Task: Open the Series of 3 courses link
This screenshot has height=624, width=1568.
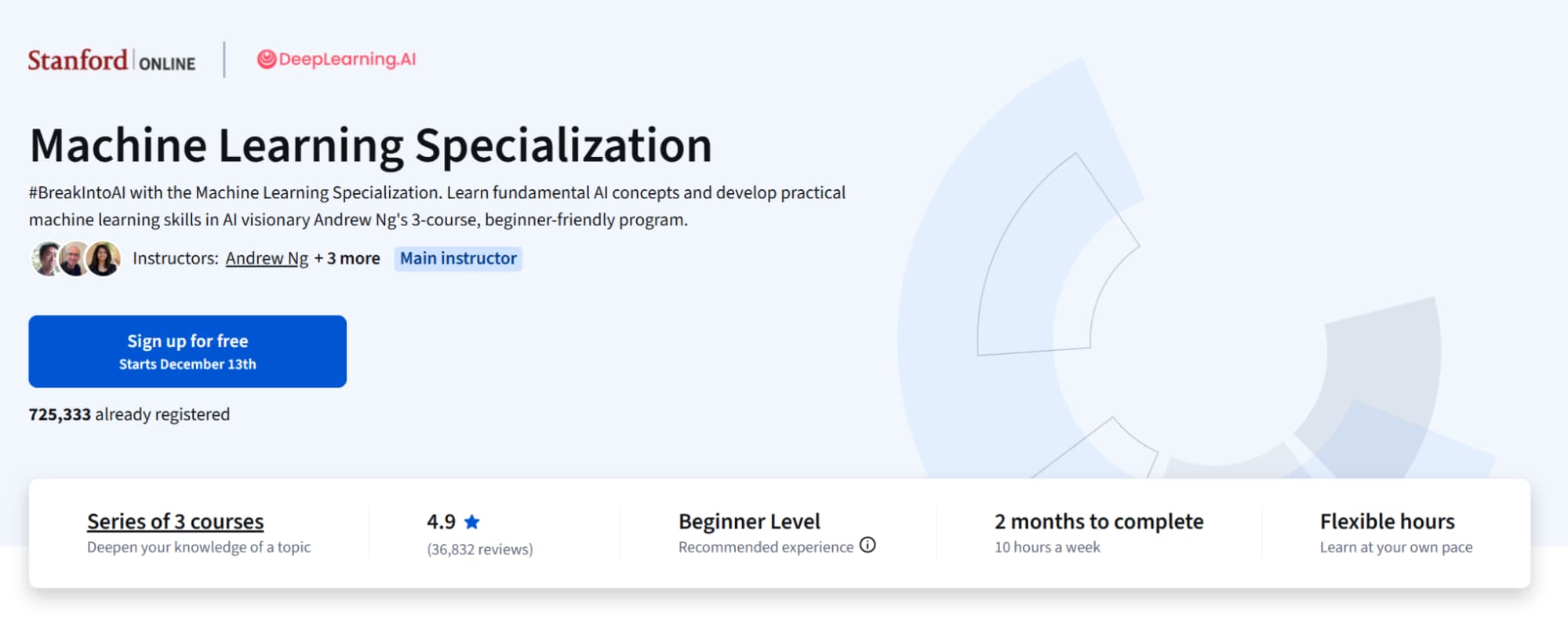Action: coord(174,520)
